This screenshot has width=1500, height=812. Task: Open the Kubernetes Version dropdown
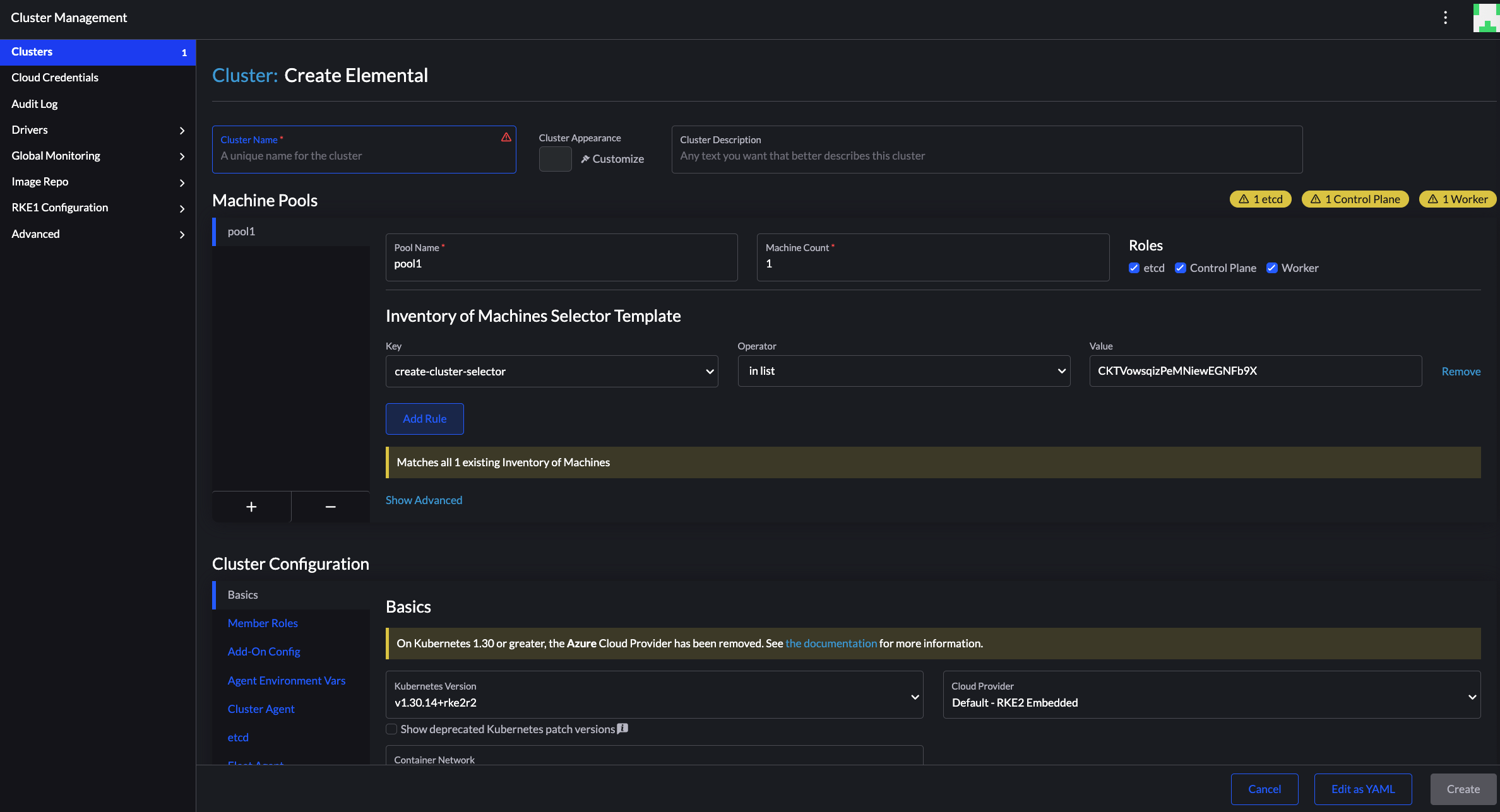654,695
